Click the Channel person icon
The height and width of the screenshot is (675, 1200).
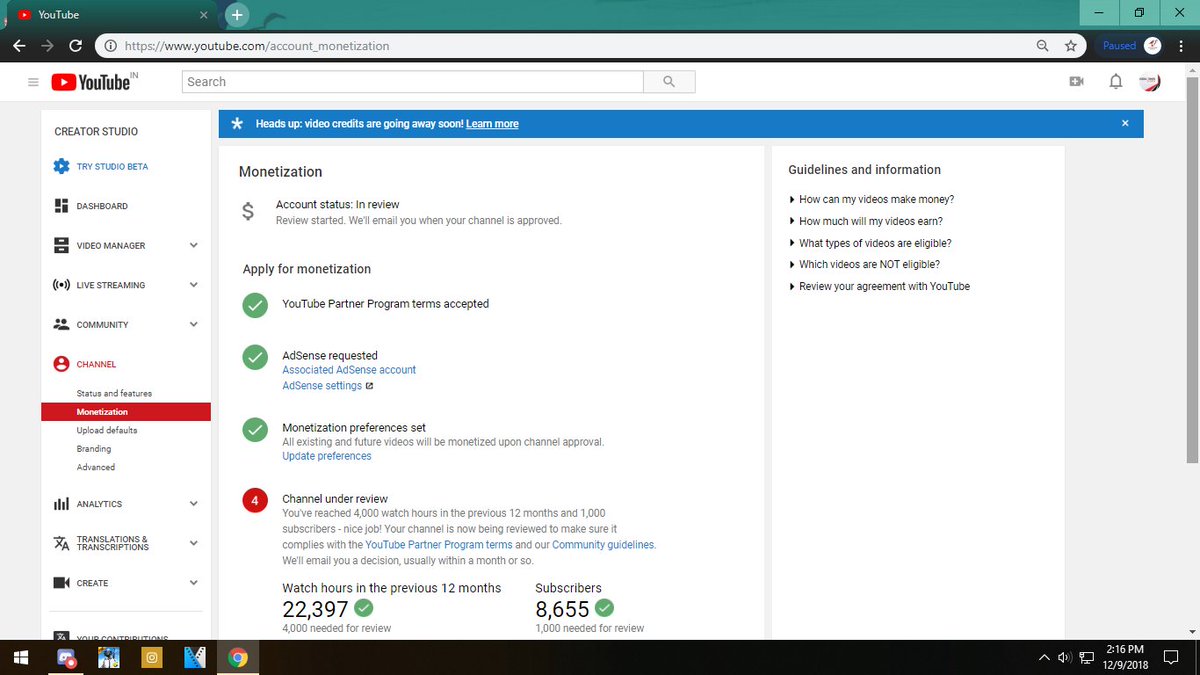tap(61, 364)
